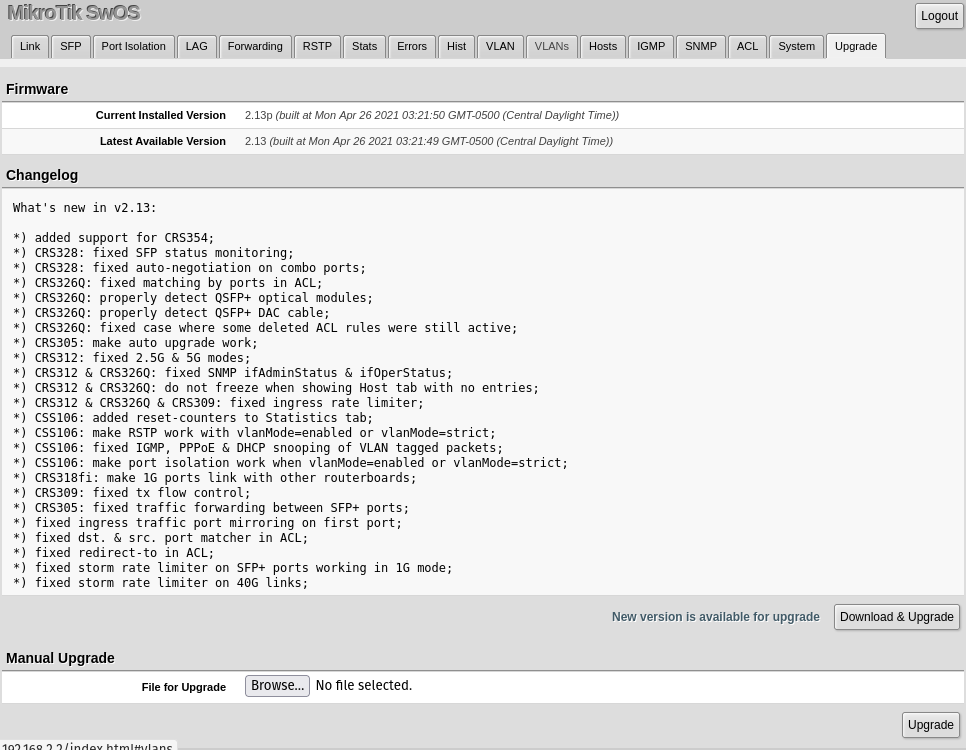Click Download & Upgrade button

click(896, 617)
